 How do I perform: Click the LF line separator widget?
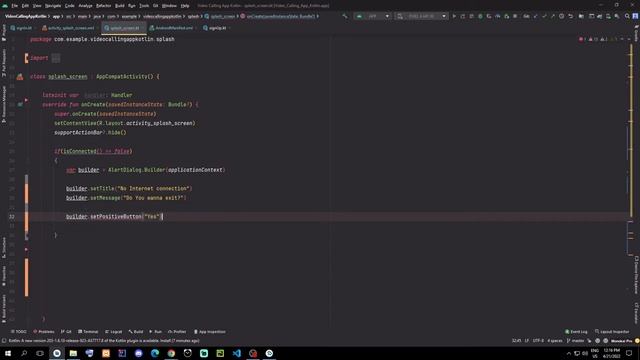527,341
